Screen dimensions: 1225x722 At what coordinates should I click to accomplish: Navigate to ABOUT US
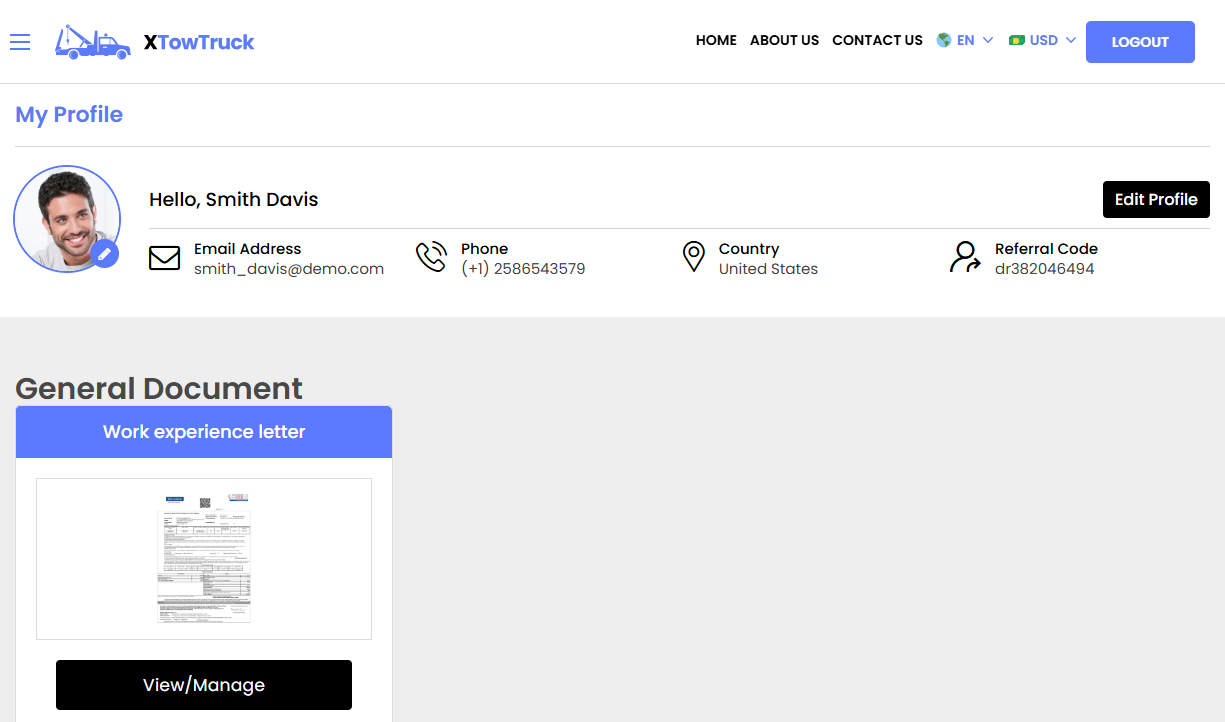click(784, 40)
